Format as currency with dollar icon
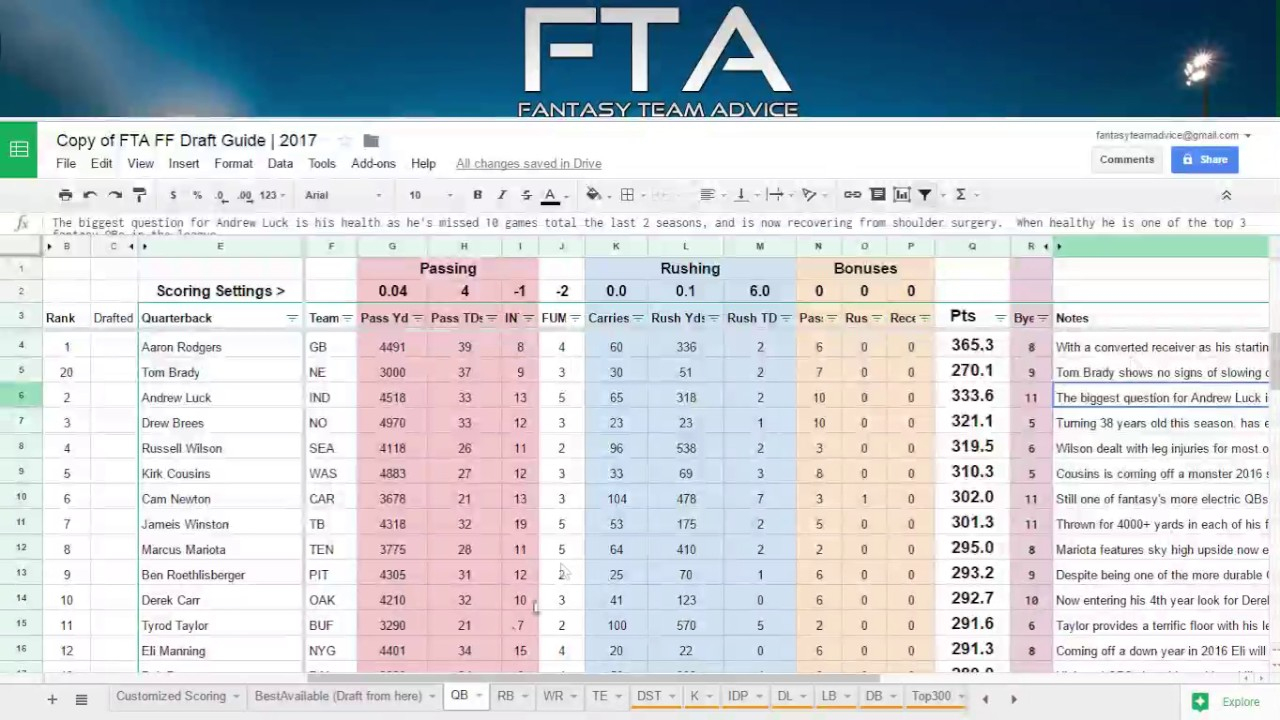This screenshot has height=720, width=1280. 173,195
